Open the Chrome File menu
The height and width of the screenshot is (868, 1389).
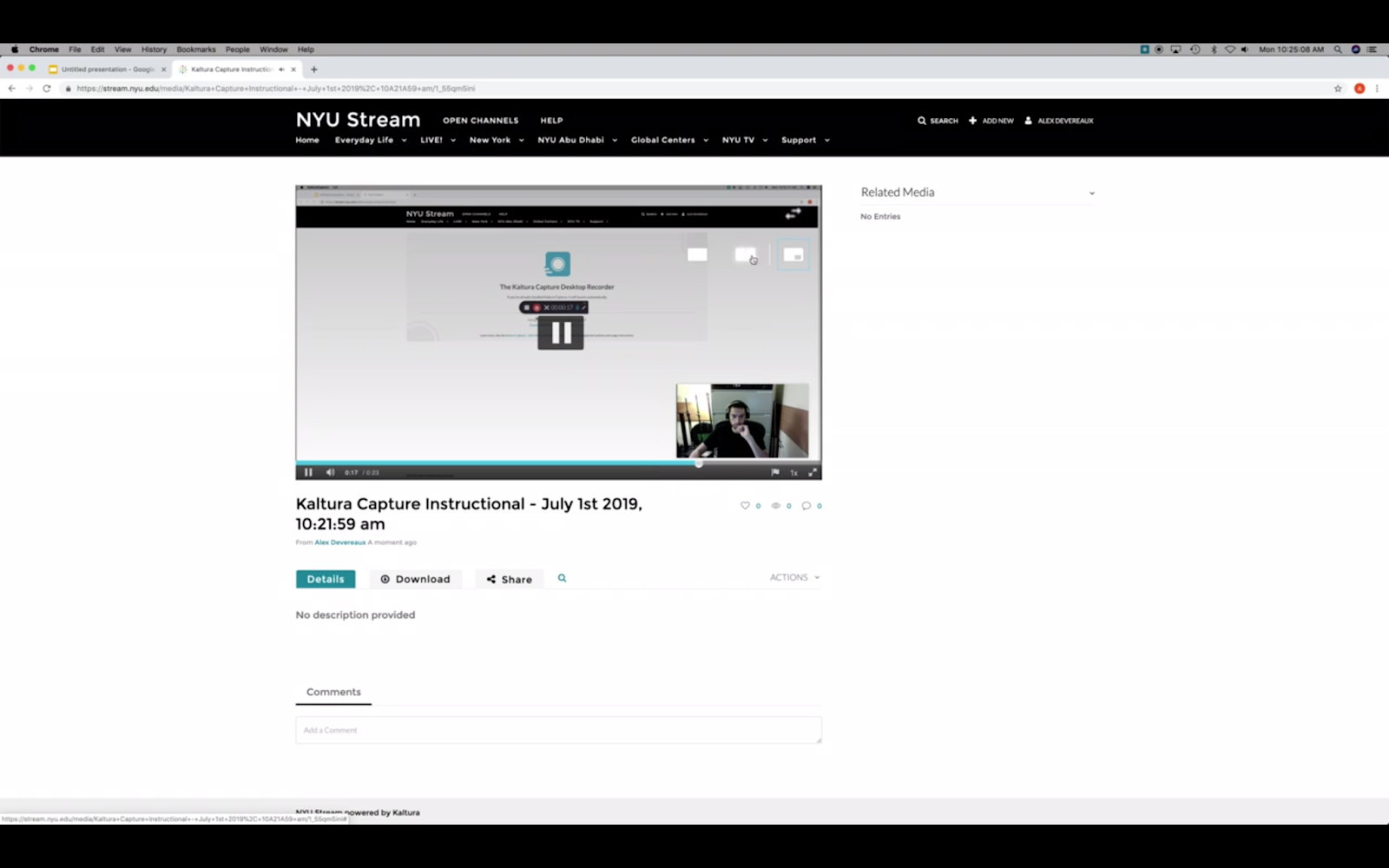(75, 49)
